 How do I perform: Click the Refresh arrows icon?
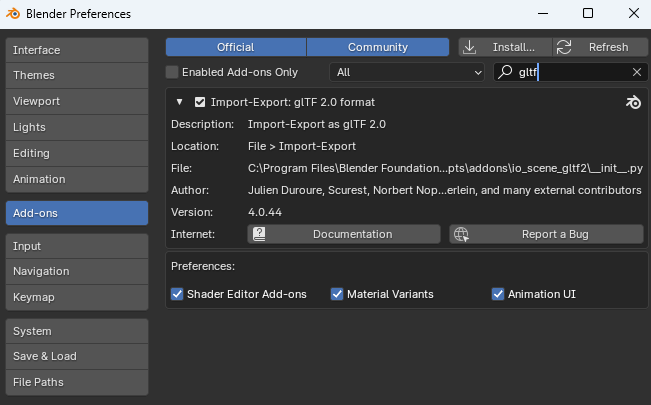click(x=564, y=47)
